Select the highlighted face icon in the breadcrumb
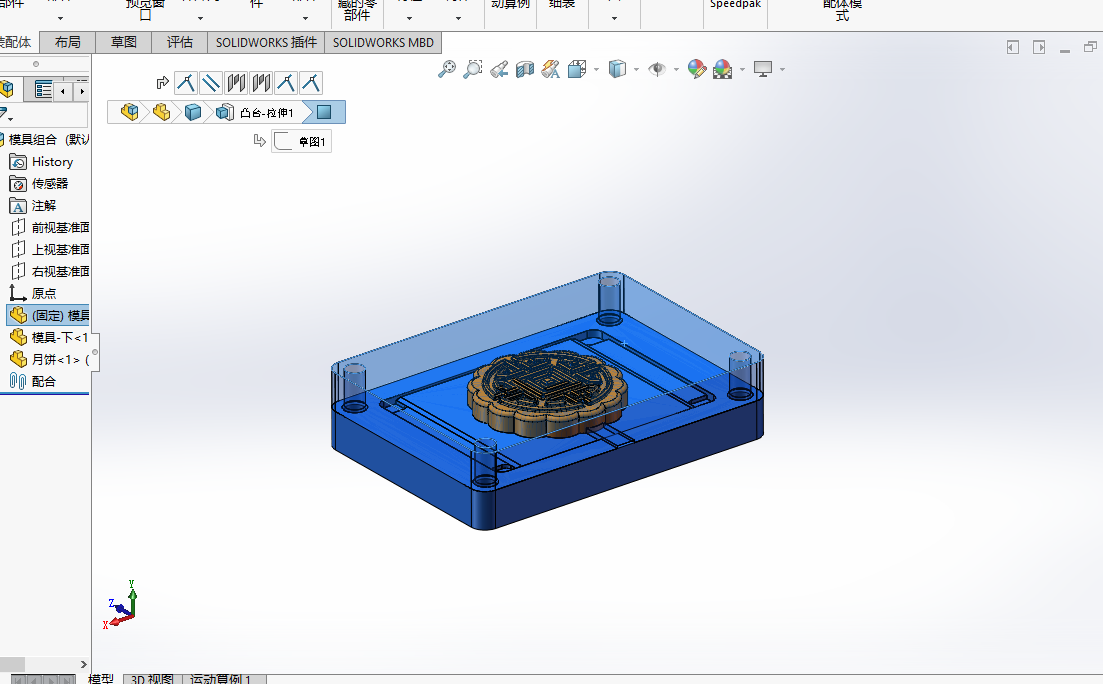The image size is (1103, 684). click(x=324, y=112)
